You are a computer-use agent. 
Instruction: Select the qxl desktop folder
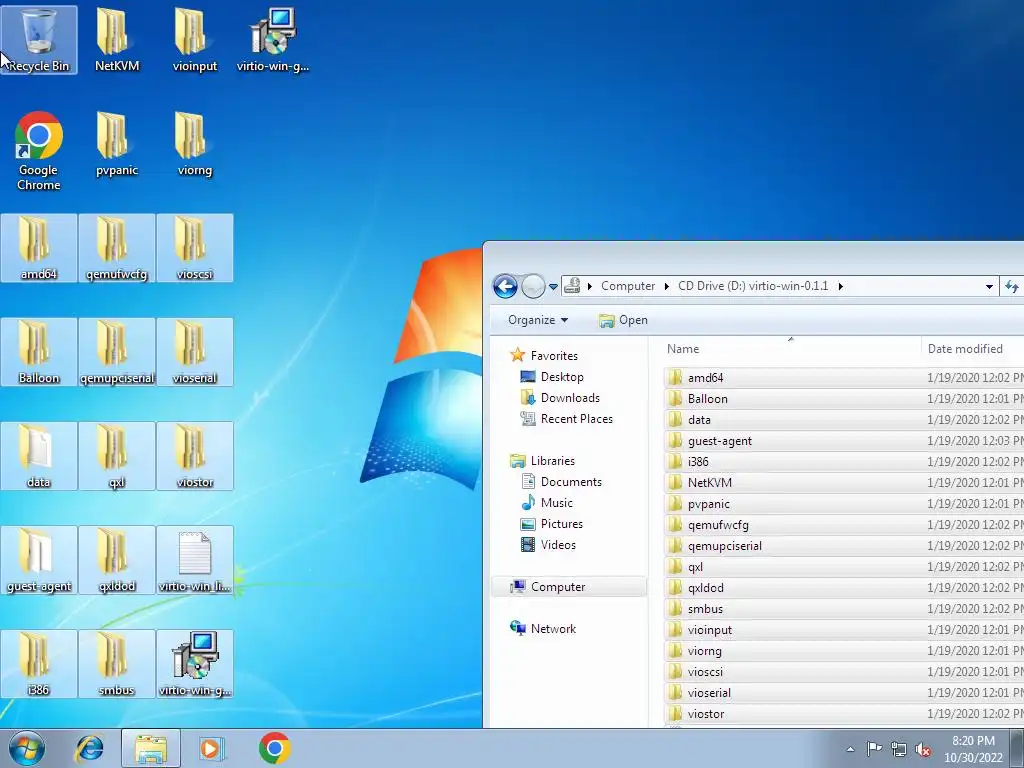click(117, 456)
